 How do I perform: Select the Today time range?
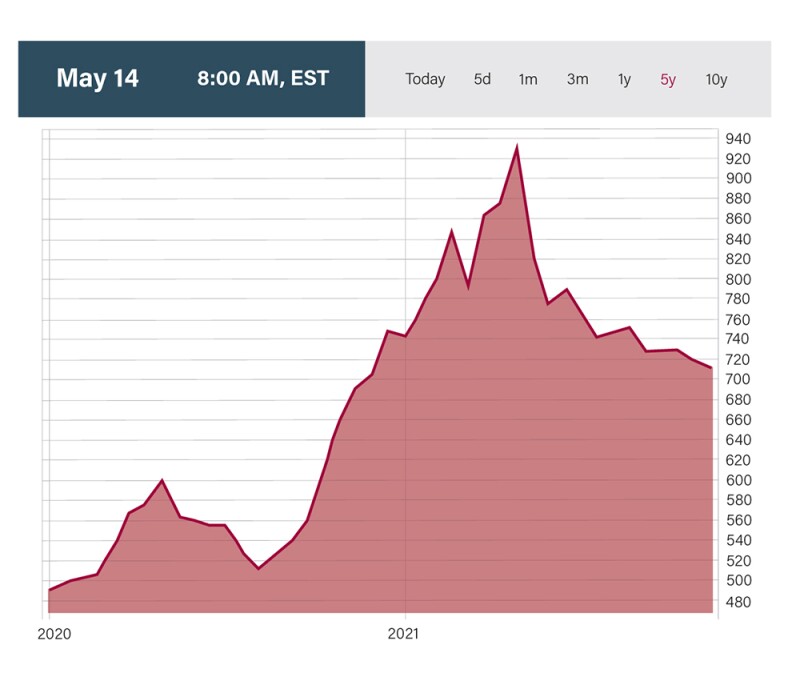pyautogui.click(x=425, y=80)
